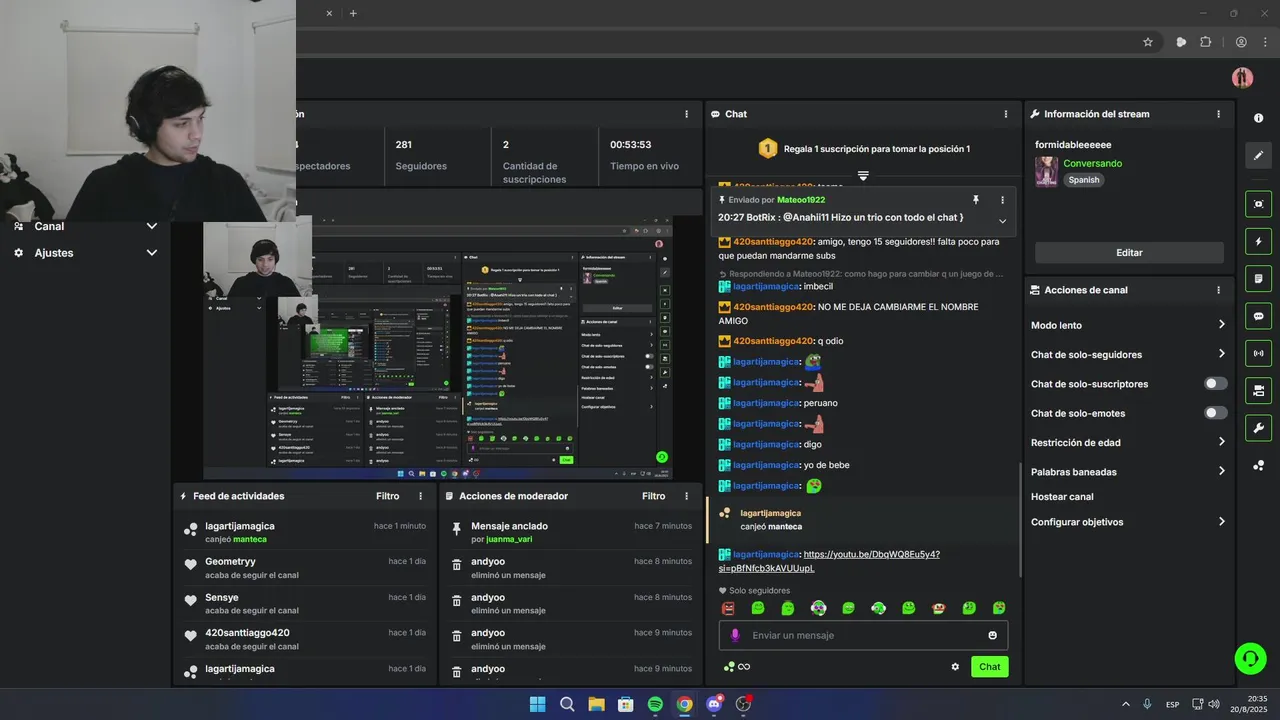
Task: Click the green Chat send button
Action: coord(990,667)
